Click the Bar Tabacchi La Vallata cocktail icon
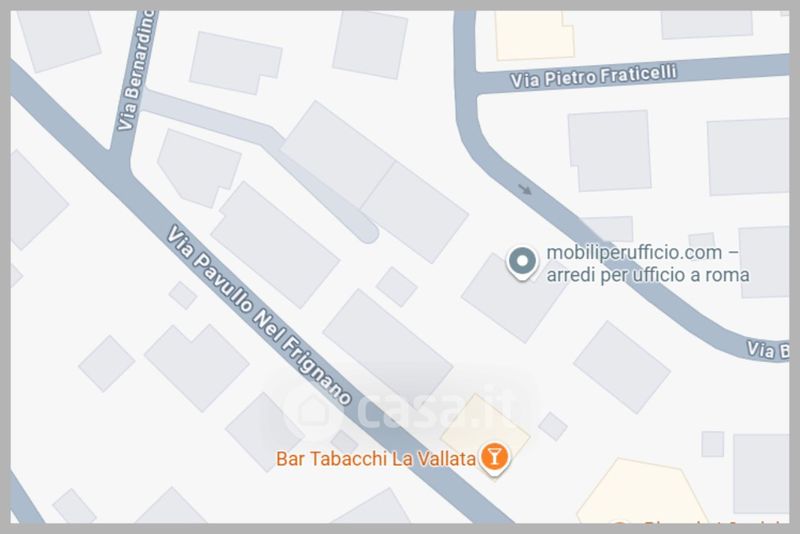Screen dimensions: 800x534 (494, 457)
